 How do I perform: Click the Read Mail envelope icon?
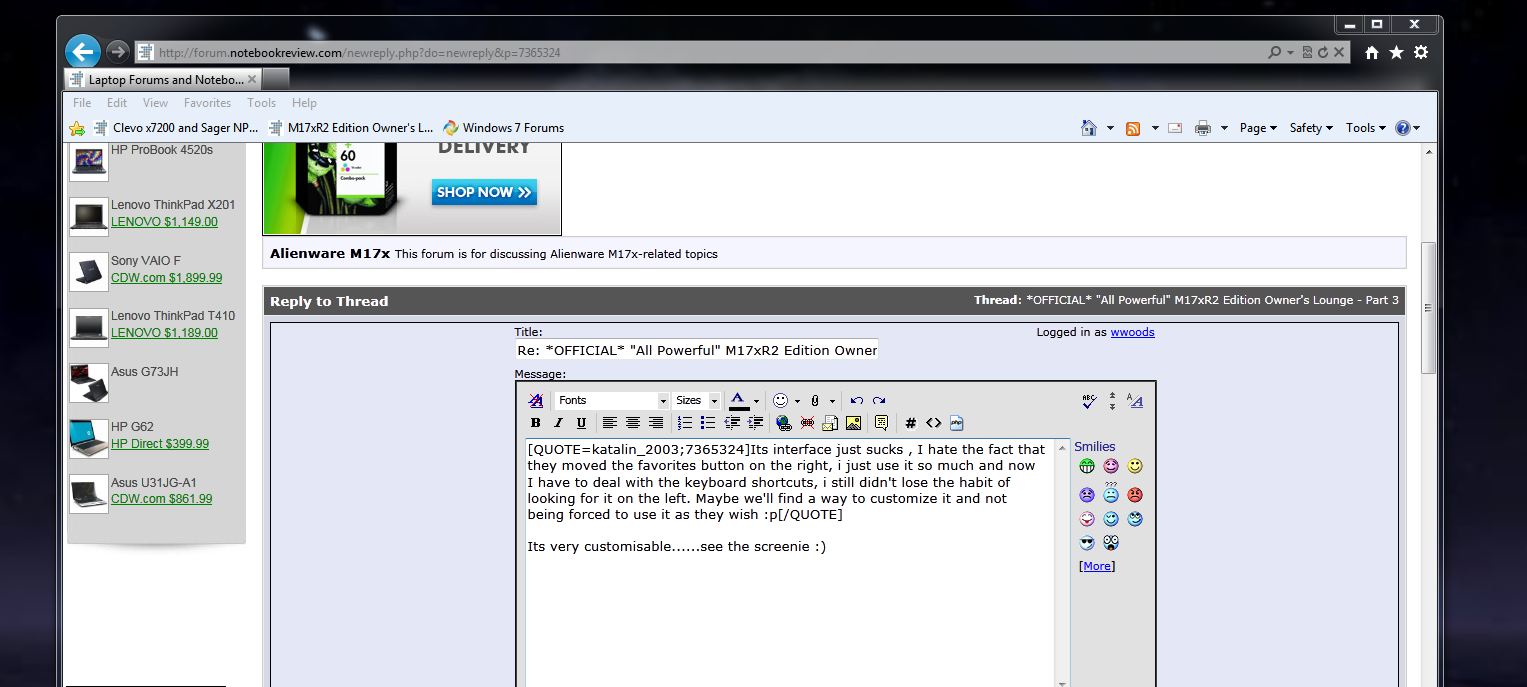coord(1175,128)
